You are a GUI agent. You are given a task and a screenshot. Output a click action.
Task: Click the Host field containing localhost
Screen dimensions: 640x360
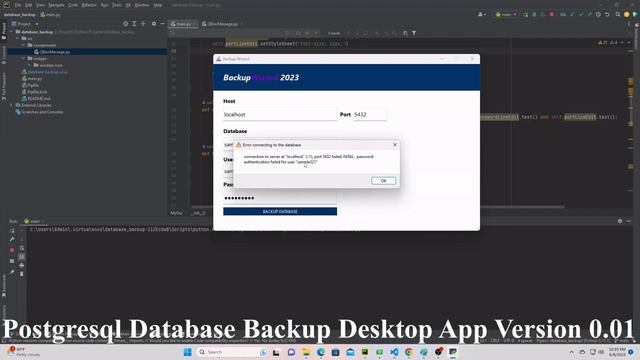tap(280, 115)
